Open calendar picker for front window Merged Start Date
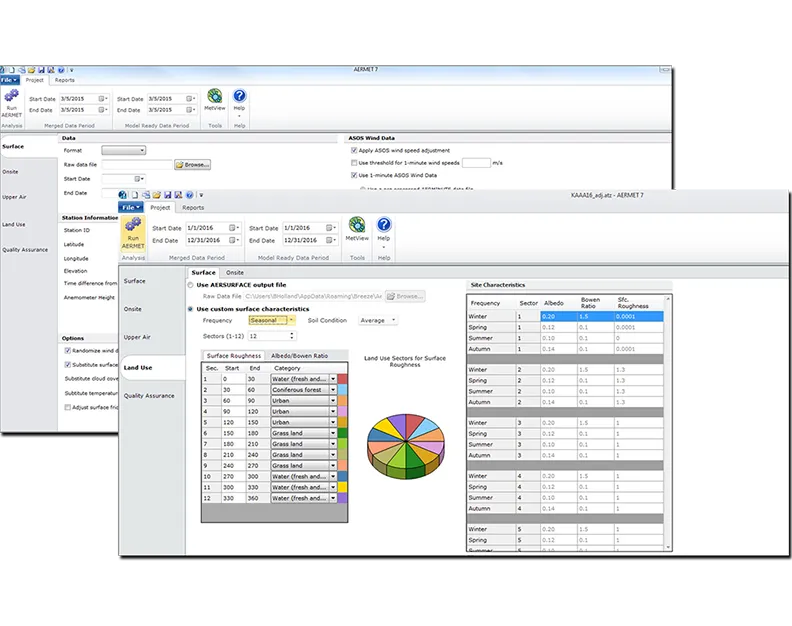Screen dimensions: 792x626 click(x=233, y=228)
